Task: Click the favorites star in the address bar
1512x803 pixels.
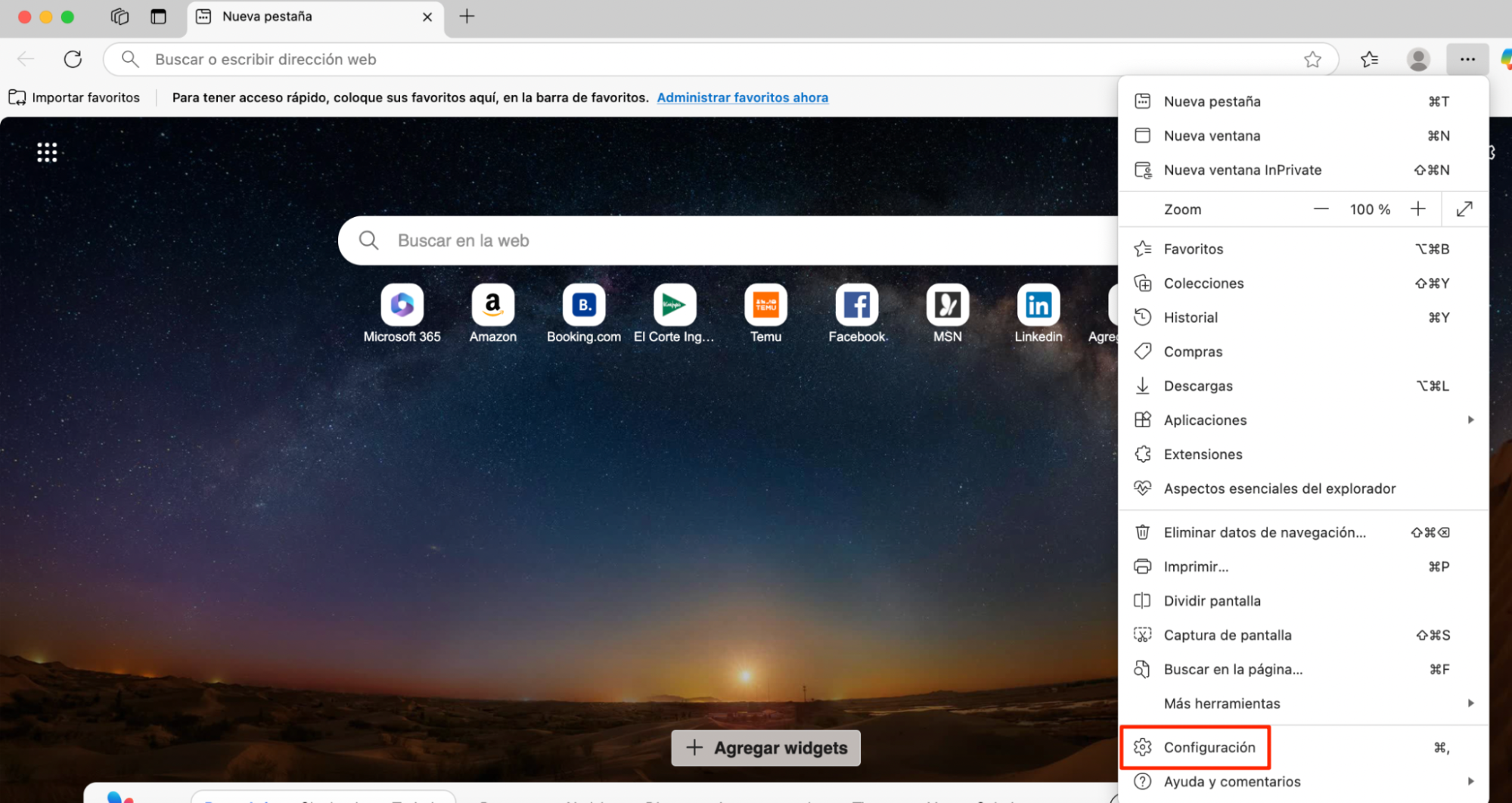Action: click(x=1313, y=59)
